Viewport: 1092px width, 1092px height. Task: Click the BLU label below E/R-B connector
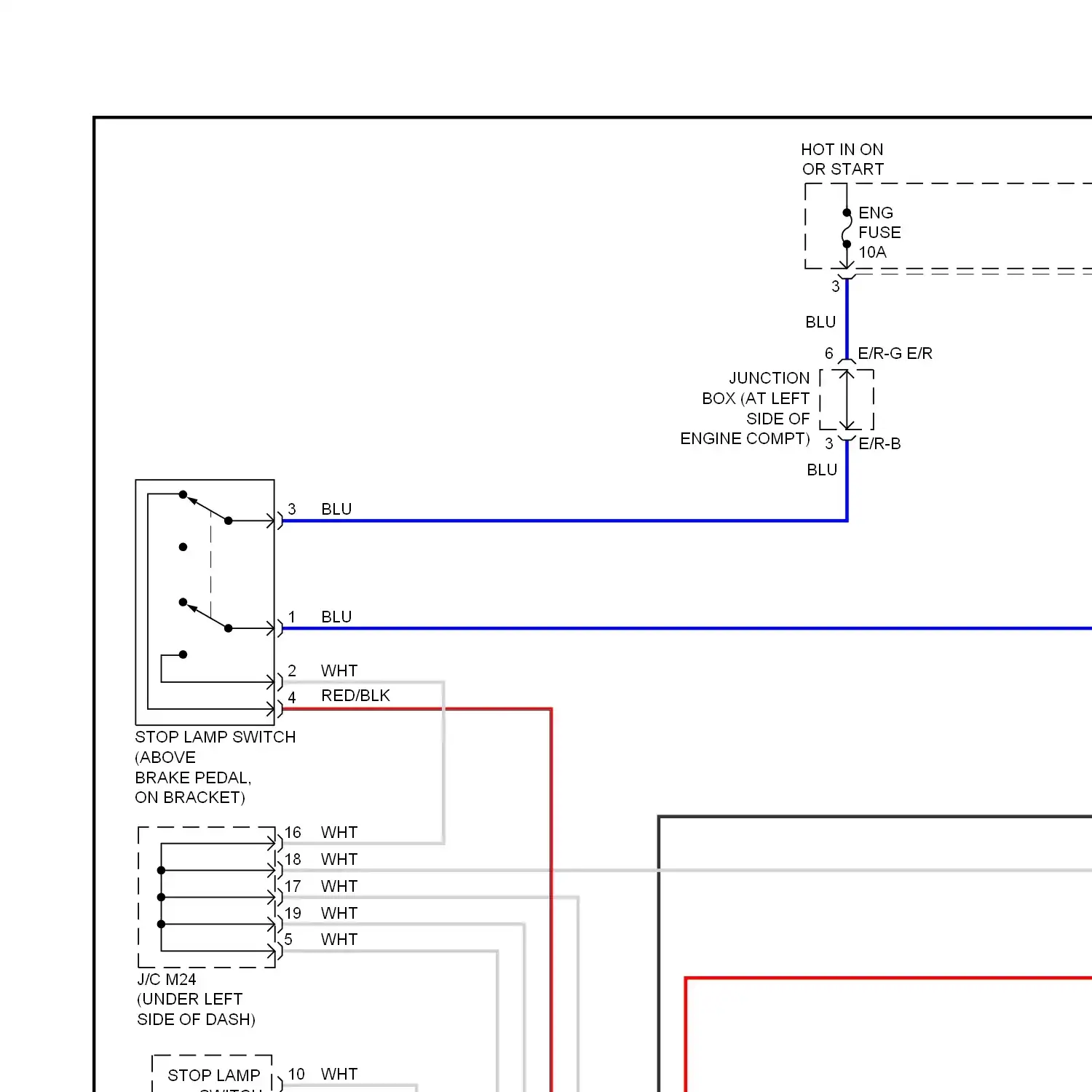(x=822, y=470)
